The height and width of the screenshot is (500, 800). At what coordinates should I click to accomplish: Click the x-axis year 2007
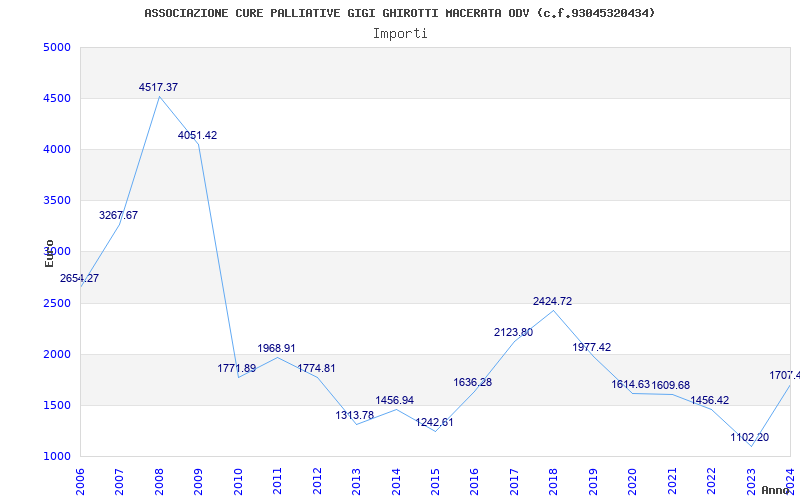coord(119,482)
